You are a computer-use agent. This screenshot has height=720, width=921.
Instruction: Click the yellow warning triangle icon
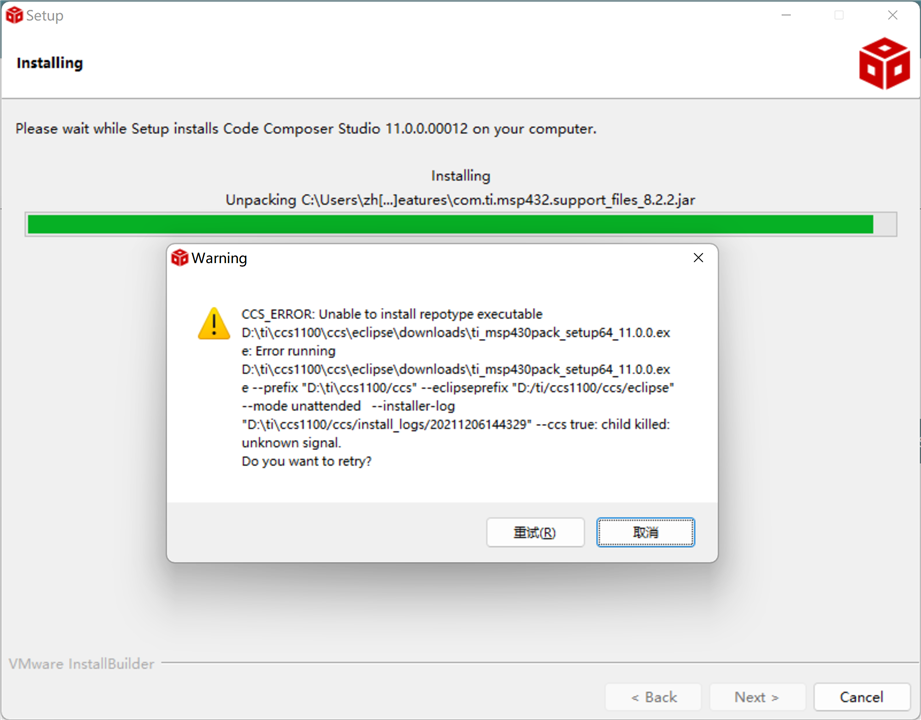pos(214,324)
